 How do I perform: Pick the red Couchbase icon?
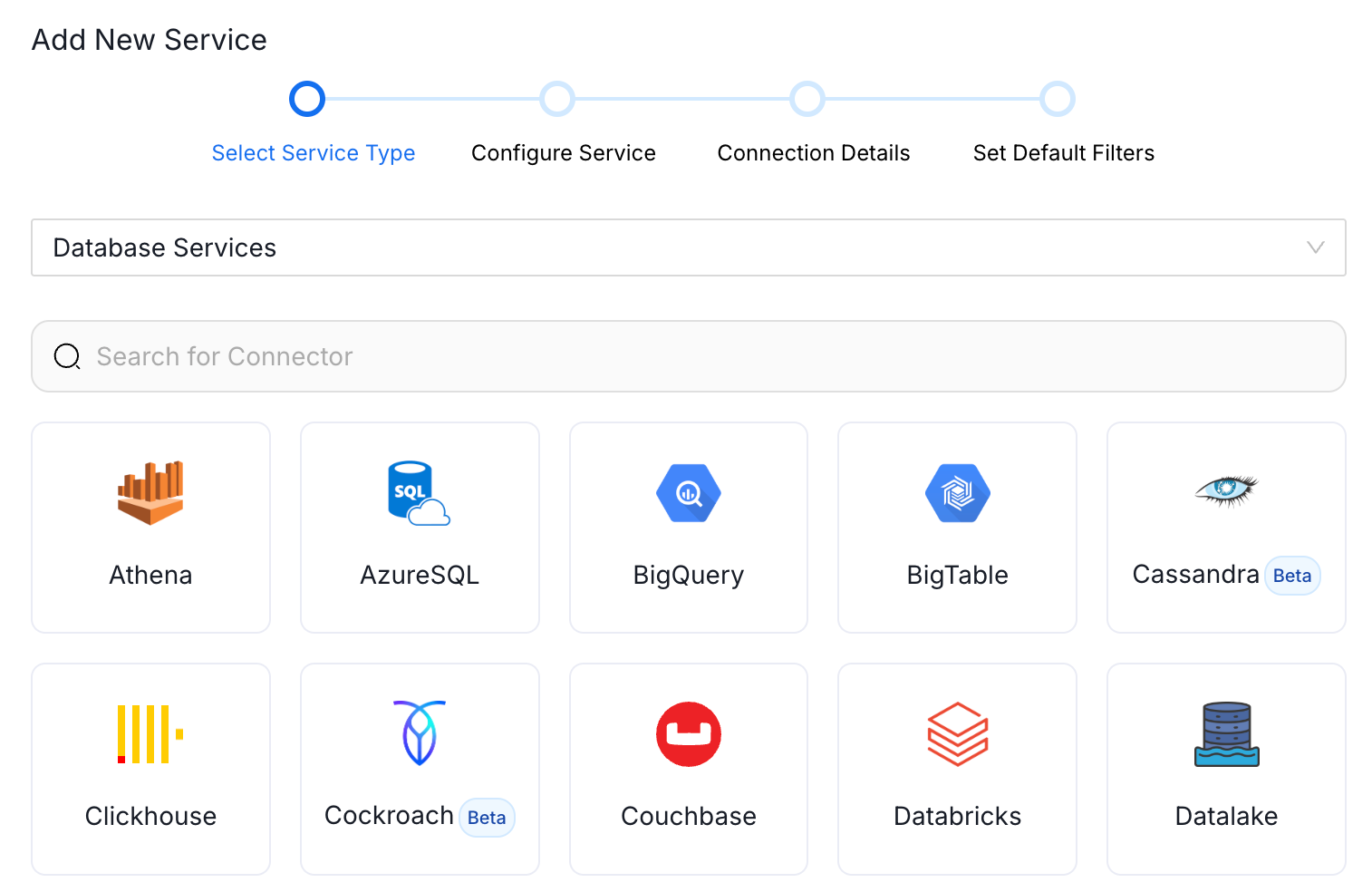pyautogui.click(x=689, y=734)
